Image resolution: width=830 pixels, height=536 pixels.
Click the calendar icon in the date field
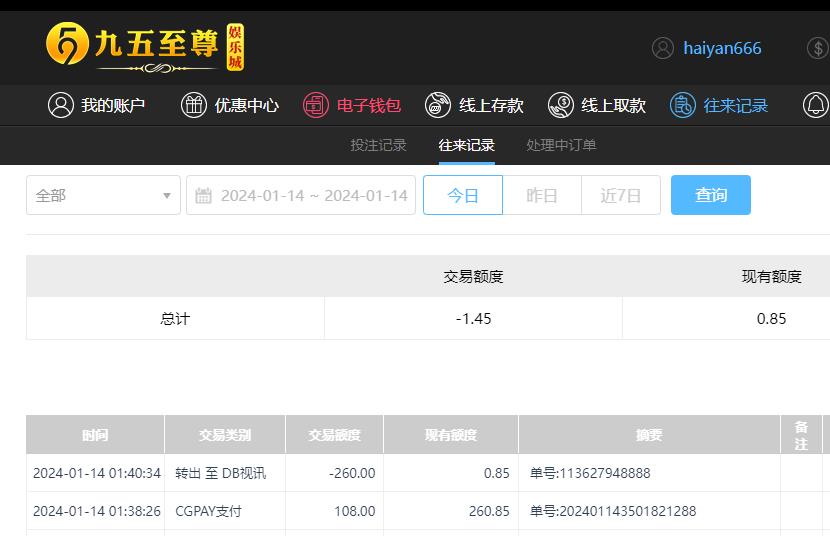click(203, 195)
